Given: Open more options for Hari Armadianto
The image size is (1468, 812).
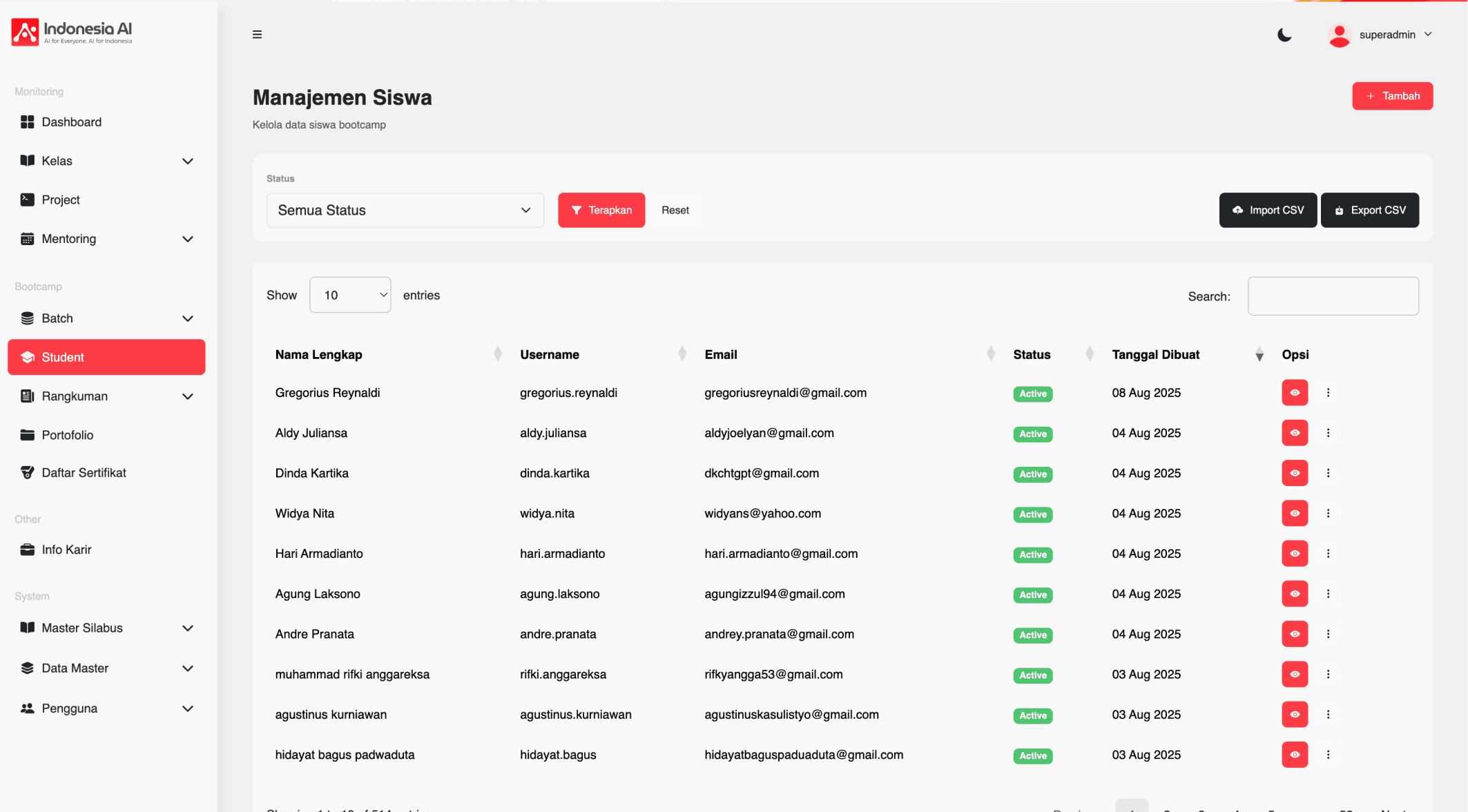Looking at the screenshot, I should coord(1328,554).
